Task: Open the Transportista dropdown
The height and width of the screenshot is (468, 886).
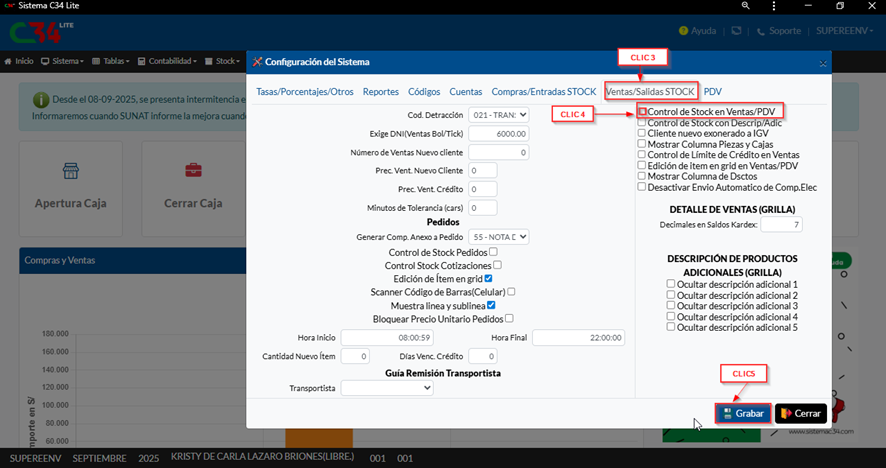Action: (387, 388)
